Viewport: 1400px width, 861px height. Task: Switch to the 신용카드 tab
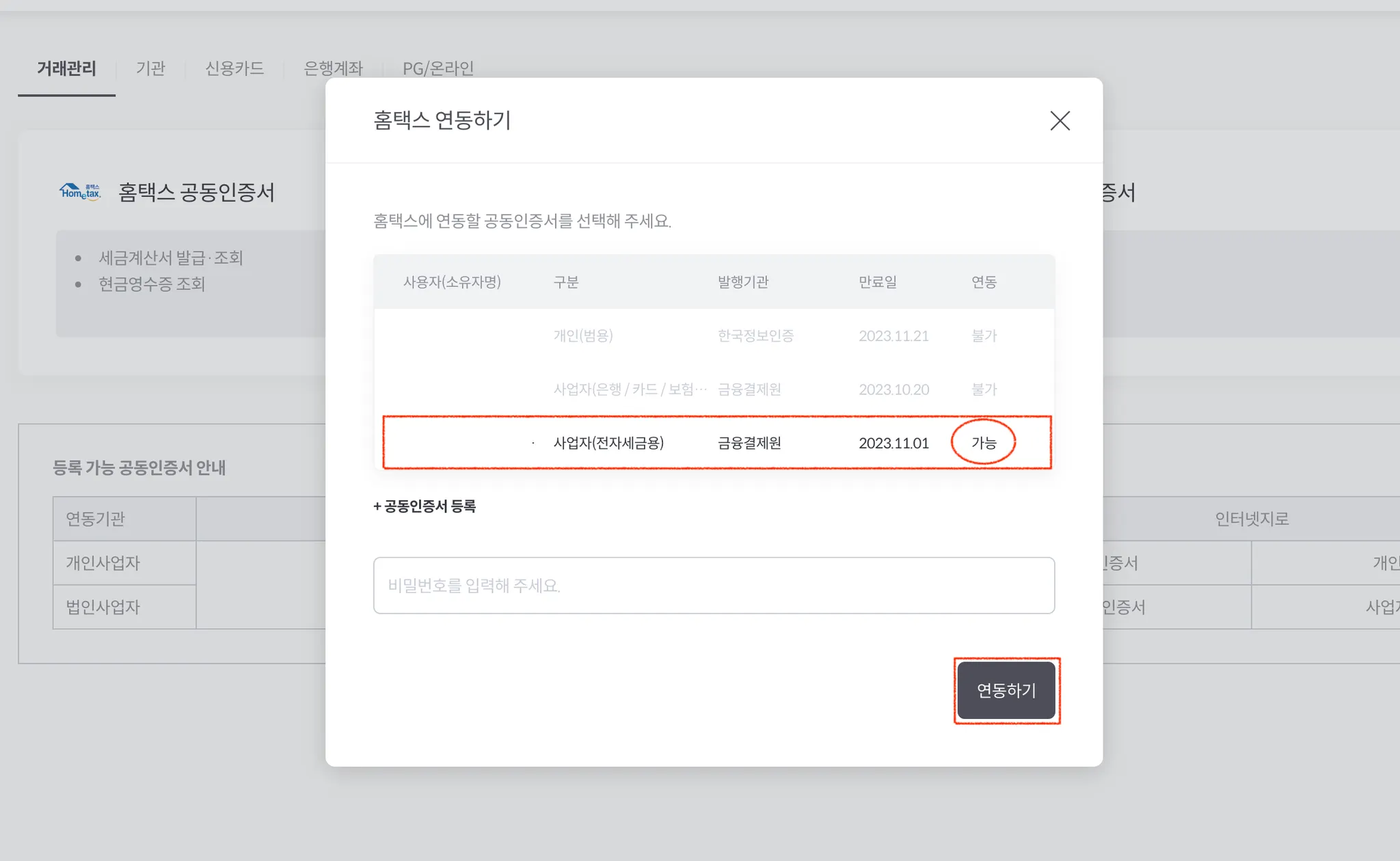click(234, 68)
